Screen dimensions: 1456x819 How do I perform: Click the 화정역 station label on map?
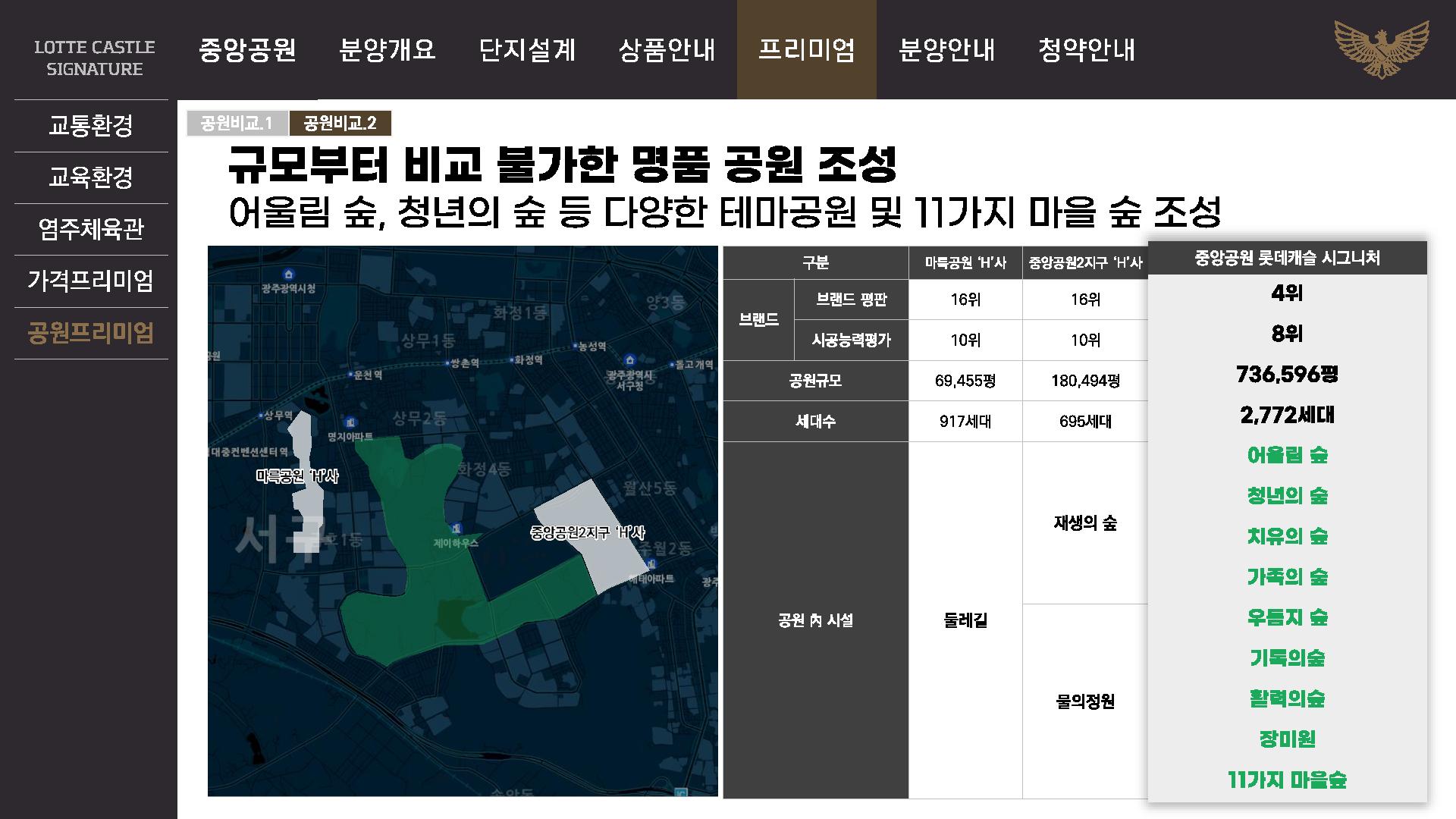tap(528, 360)
